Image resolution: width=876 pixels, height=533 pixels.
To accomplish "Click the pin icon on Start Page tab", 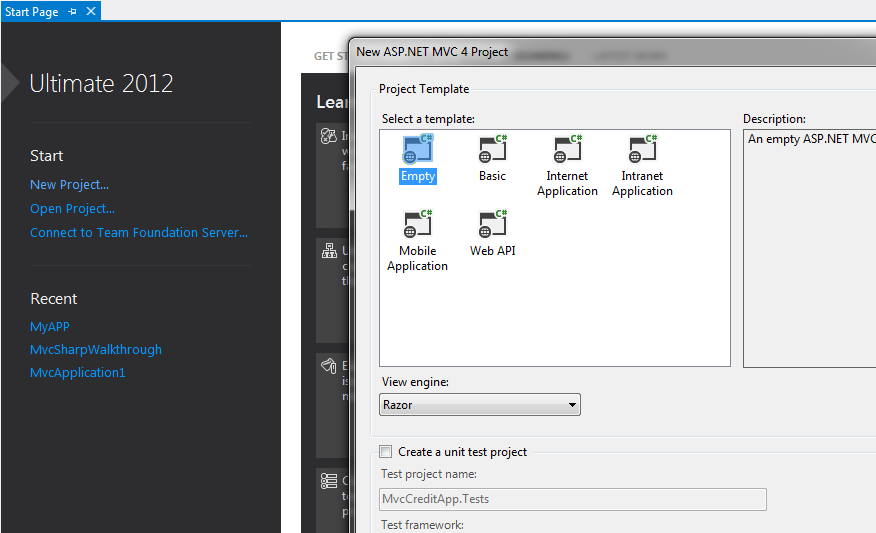I will [73, 11].
